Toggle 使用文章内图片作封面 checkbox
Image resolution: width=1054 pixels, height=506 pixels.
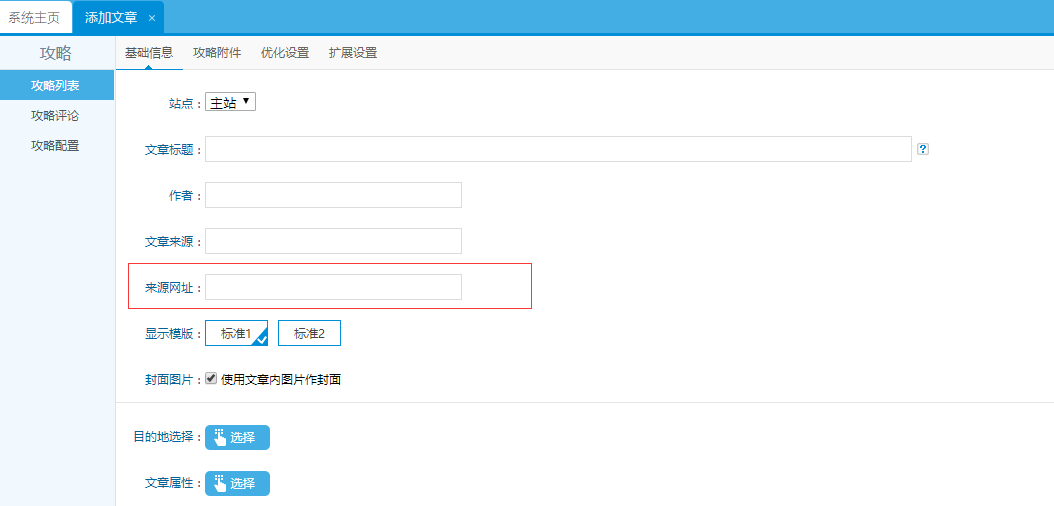coord(211,379)
